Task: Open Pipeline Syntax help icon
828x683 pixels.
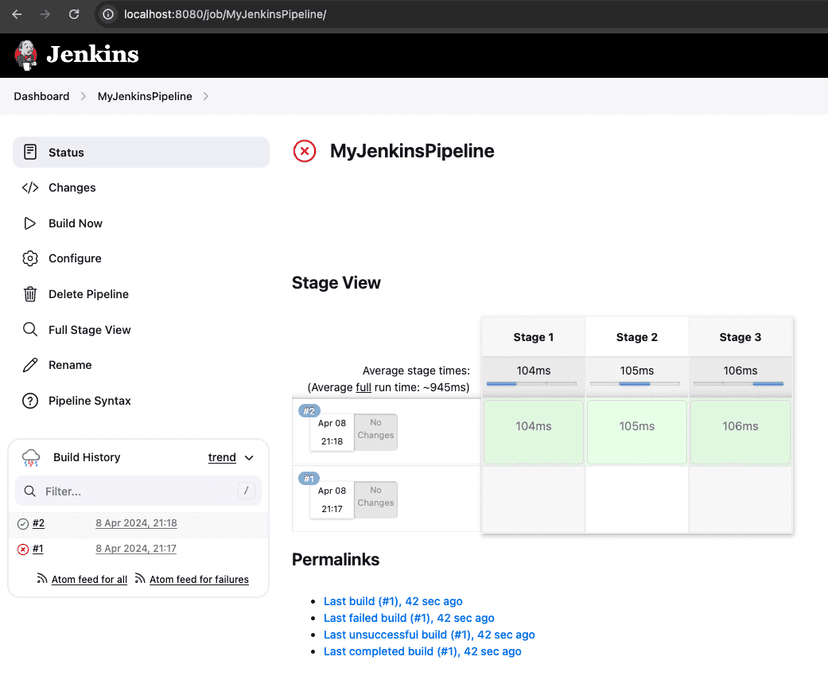Action: 29,400
